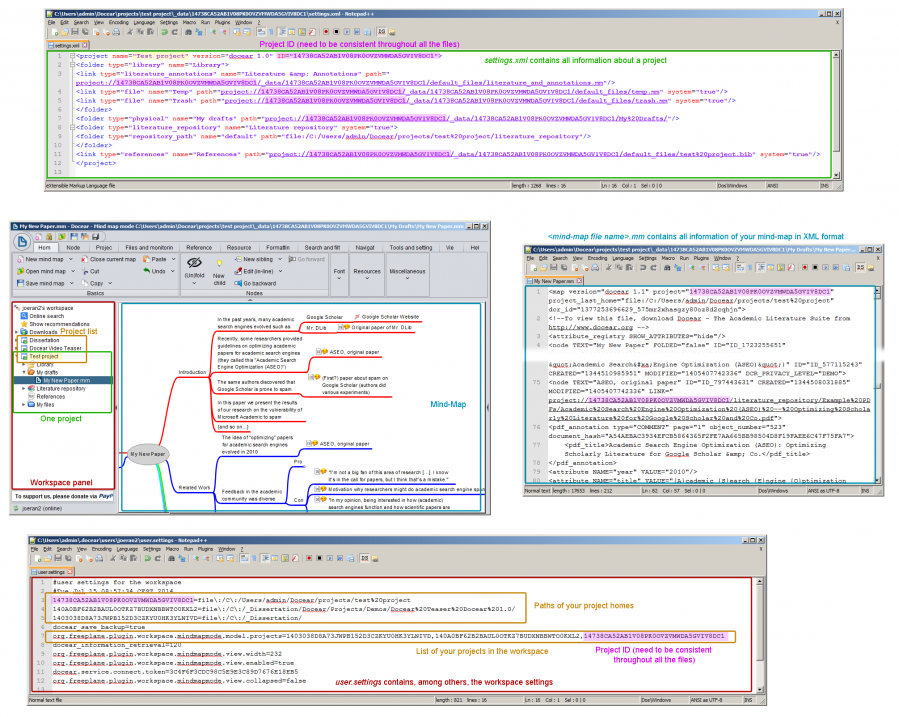Click the blue save icon in Docear quick toolbar

pos(74,236)
